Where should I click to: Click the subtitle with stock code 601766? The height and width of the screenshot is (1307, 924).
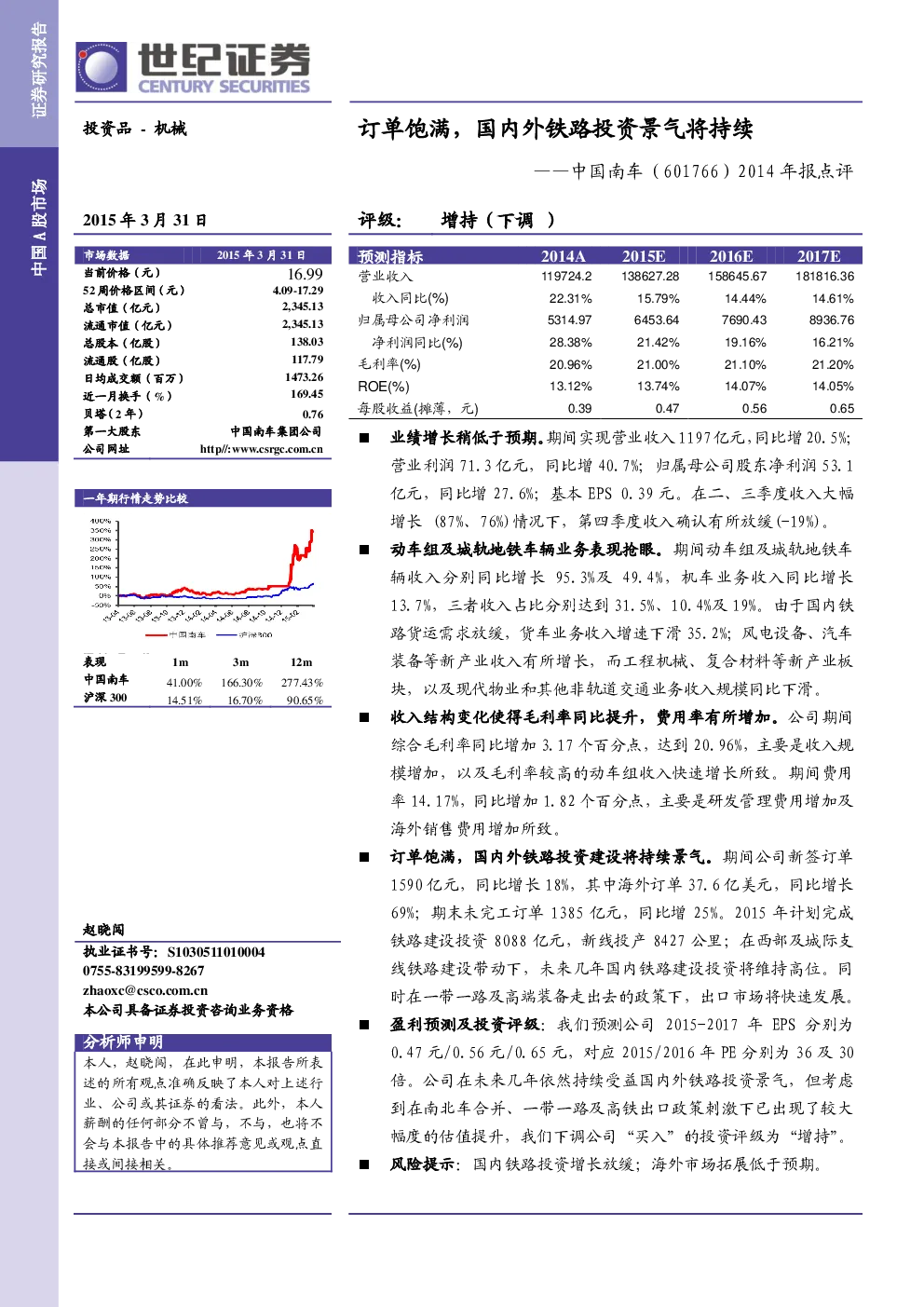tap(694, 171)
